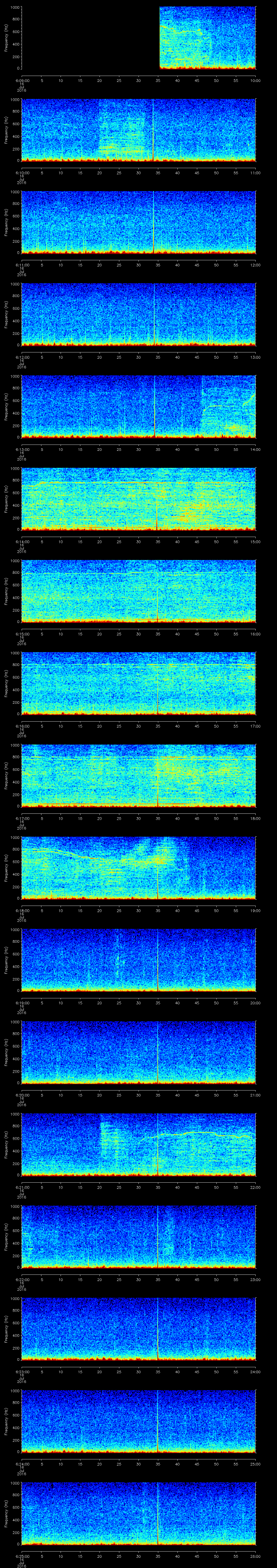This screenshot has height=1568, width=277.
Task: Click the spectrogram panel starting at 6:16:00
Action: 139,683
